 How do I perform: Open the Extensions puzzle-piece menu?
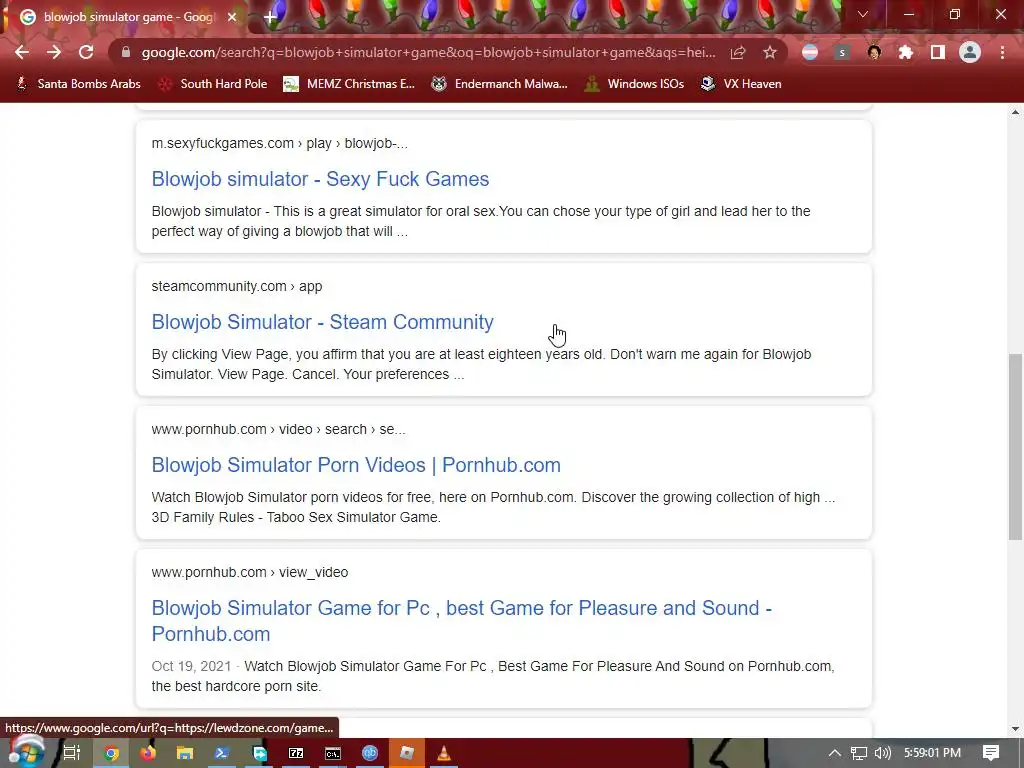coord(906,52)
